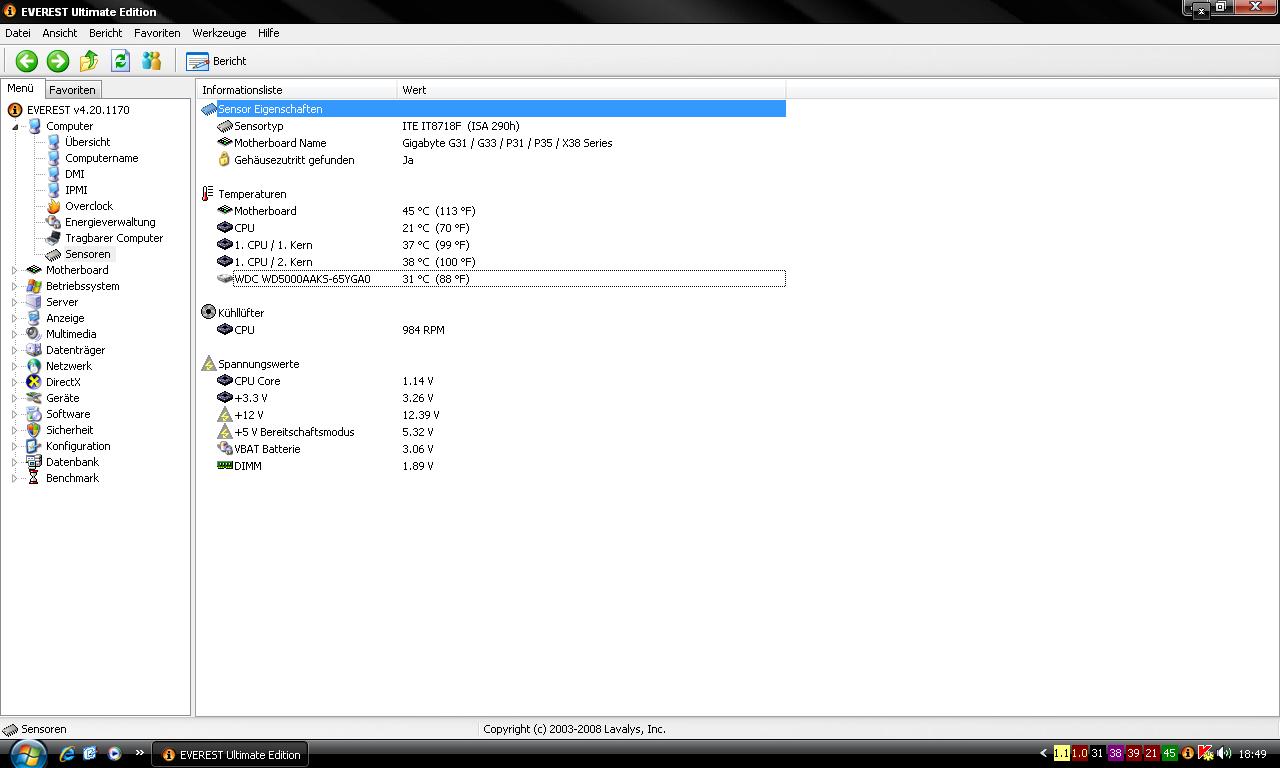
Task: Refresh the sensor readings via toolbar icon
Action: (120, 61)
